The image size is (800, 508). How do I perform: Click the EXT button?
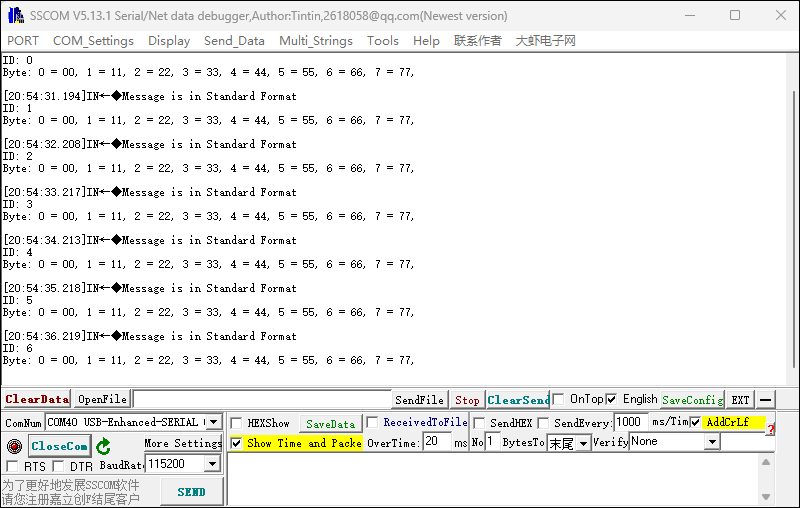(x=740, y=400)
